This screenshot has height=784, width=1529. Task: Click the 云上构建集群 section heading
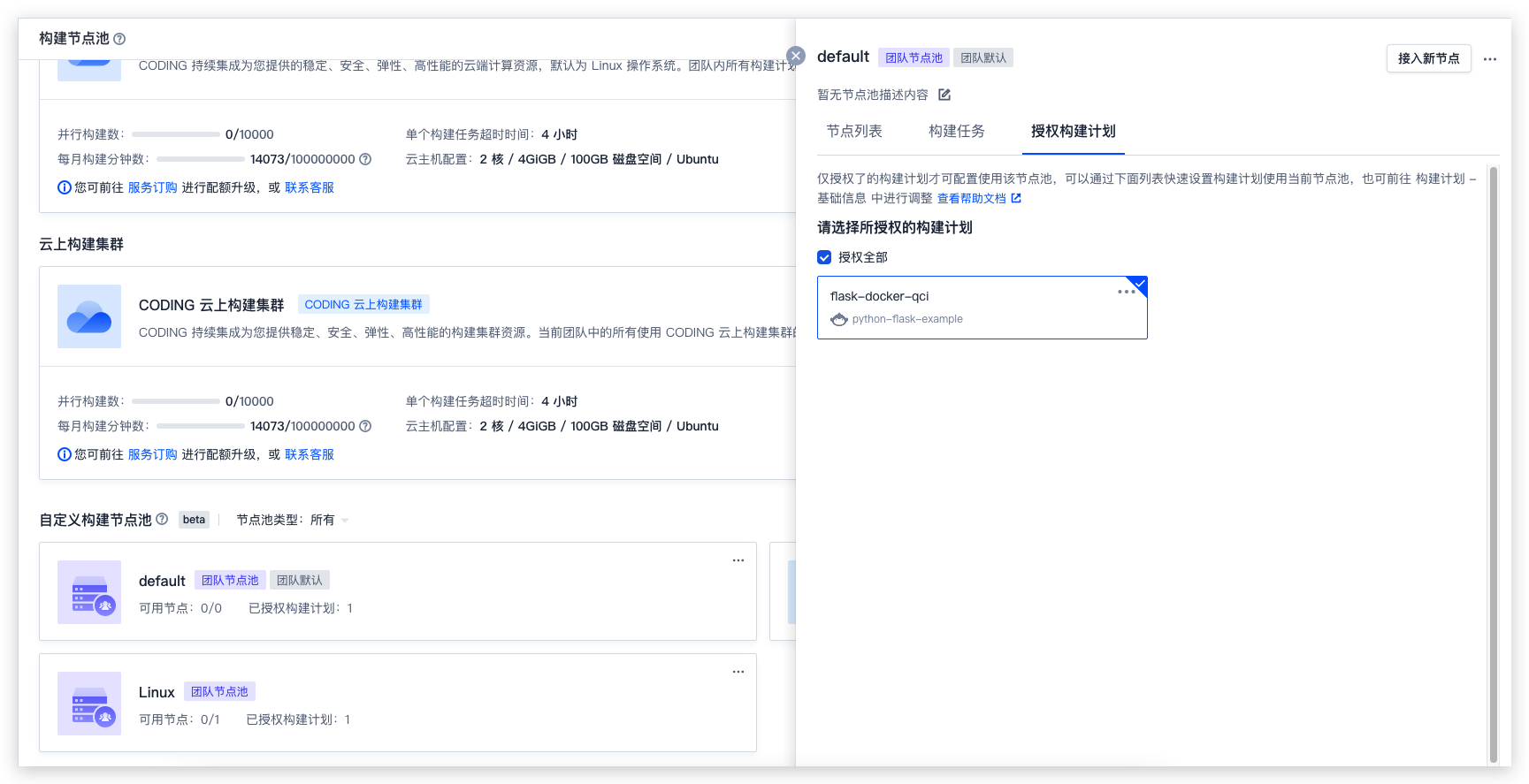[81, 244]
